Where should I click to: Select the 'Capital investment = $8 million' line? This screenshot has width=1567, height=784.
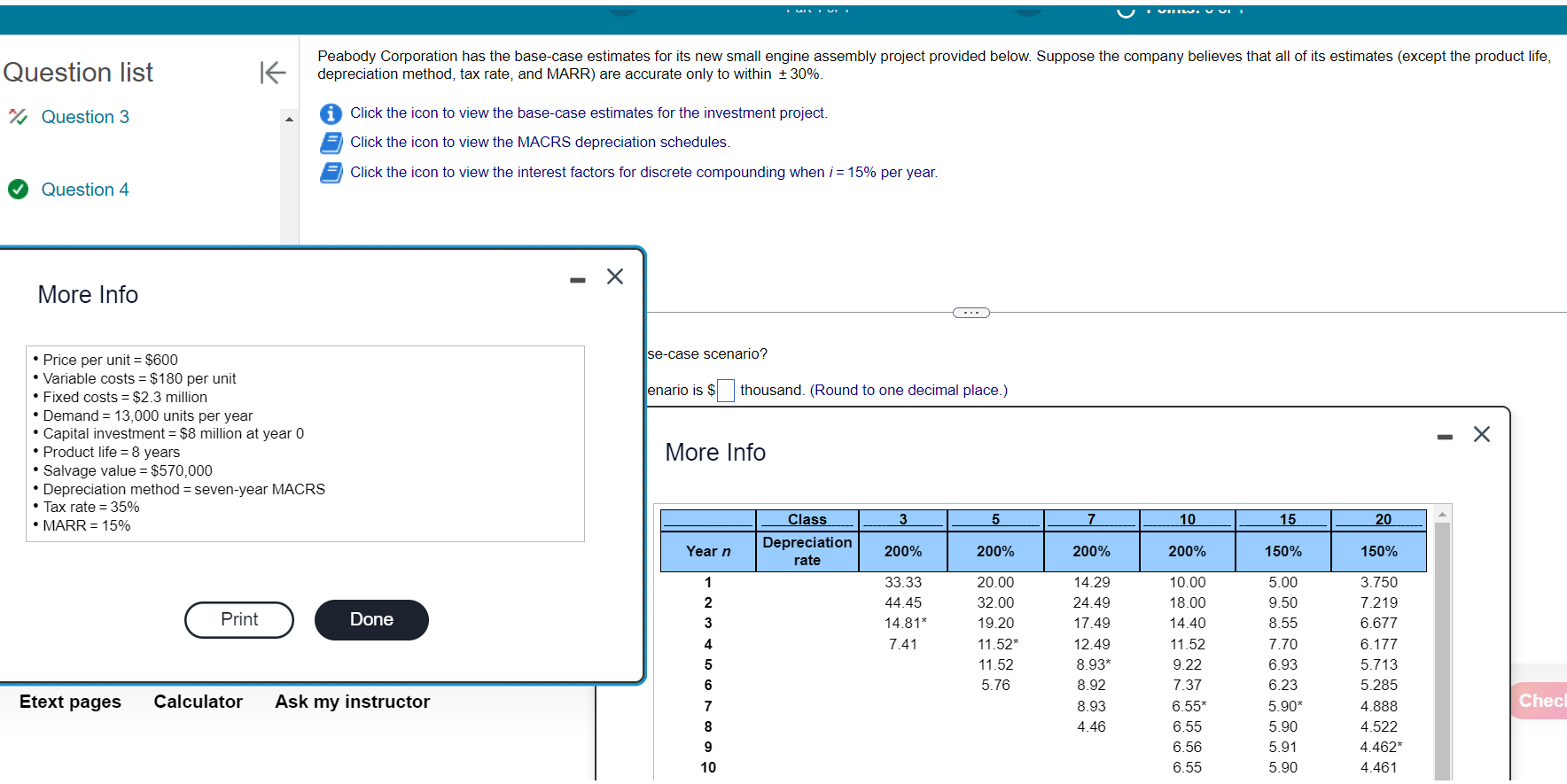[174, 433]
